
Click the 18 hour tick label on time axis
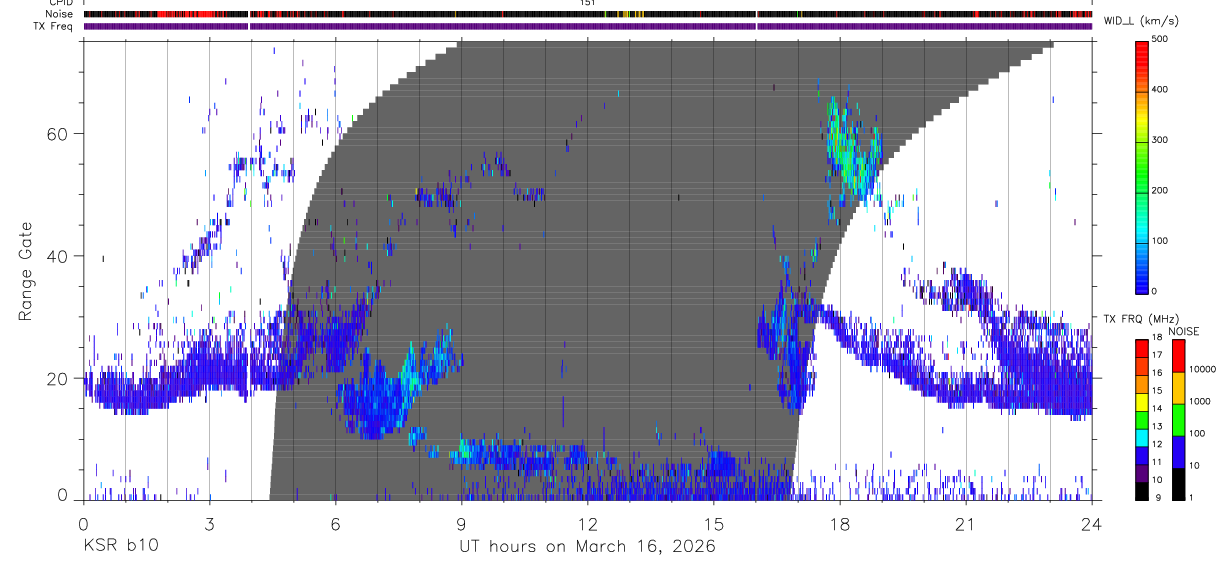840,524
